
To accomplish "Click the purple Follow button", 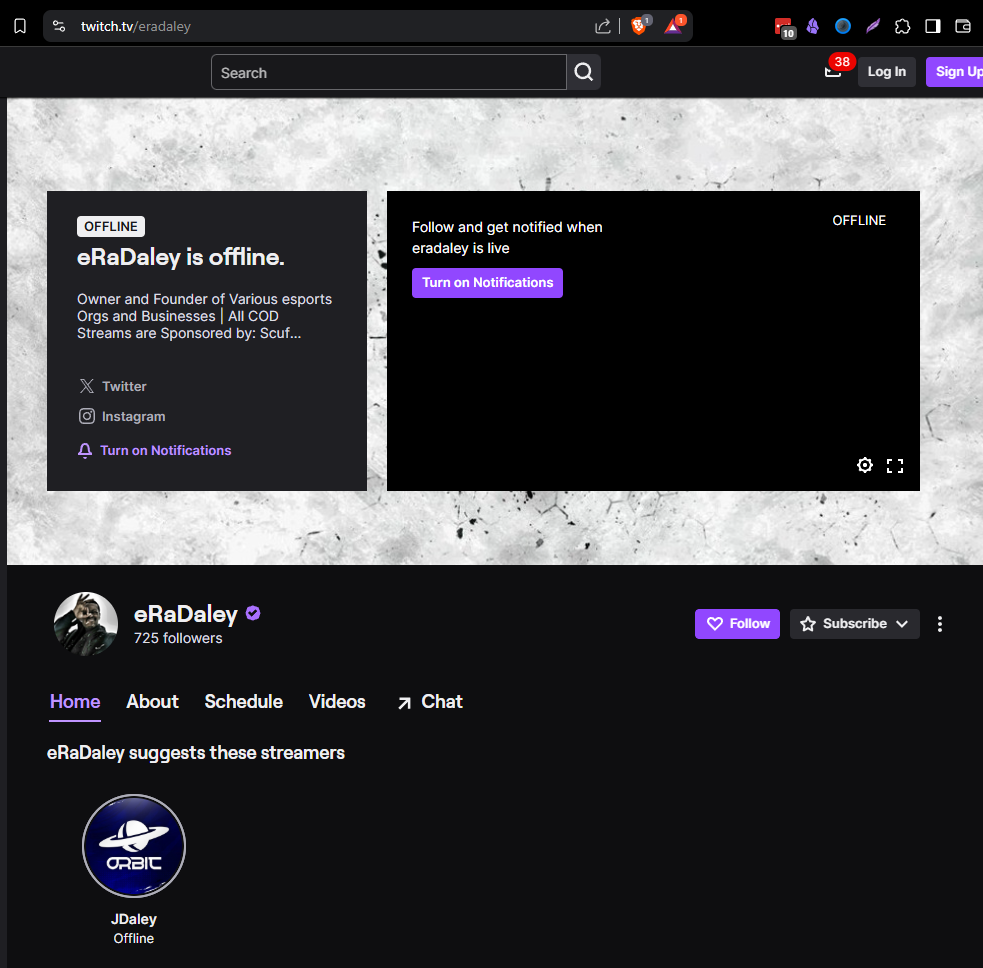I will [x=737, y=624].
